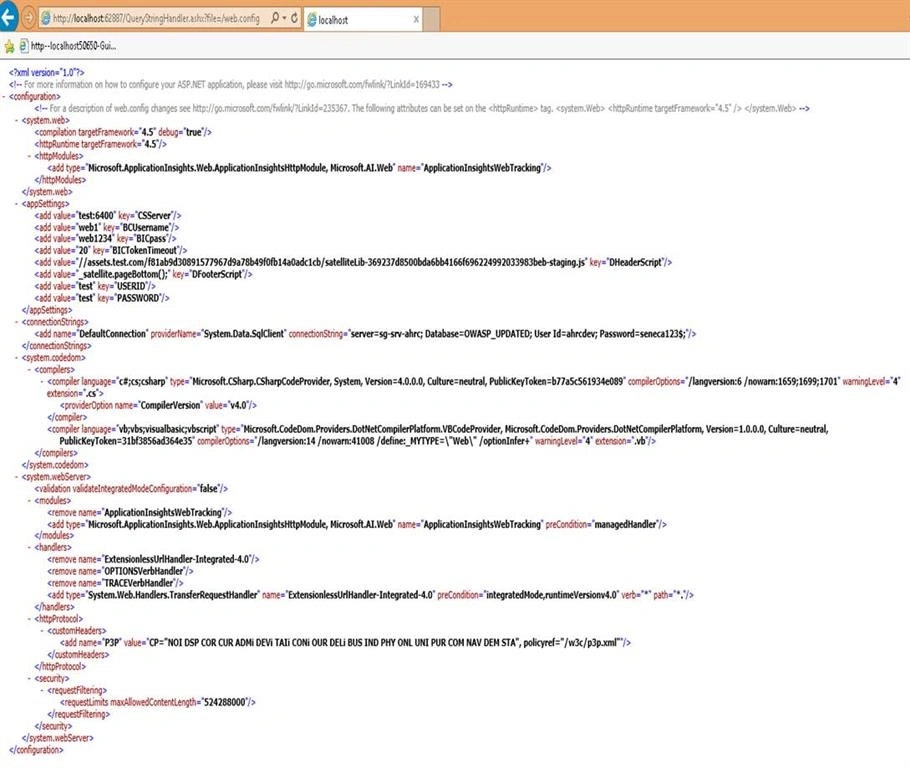Click the remove TRACEVerbHandler line
Viewport: 910px width, 768px height.
pyautogui.click(x=115, y=583)
